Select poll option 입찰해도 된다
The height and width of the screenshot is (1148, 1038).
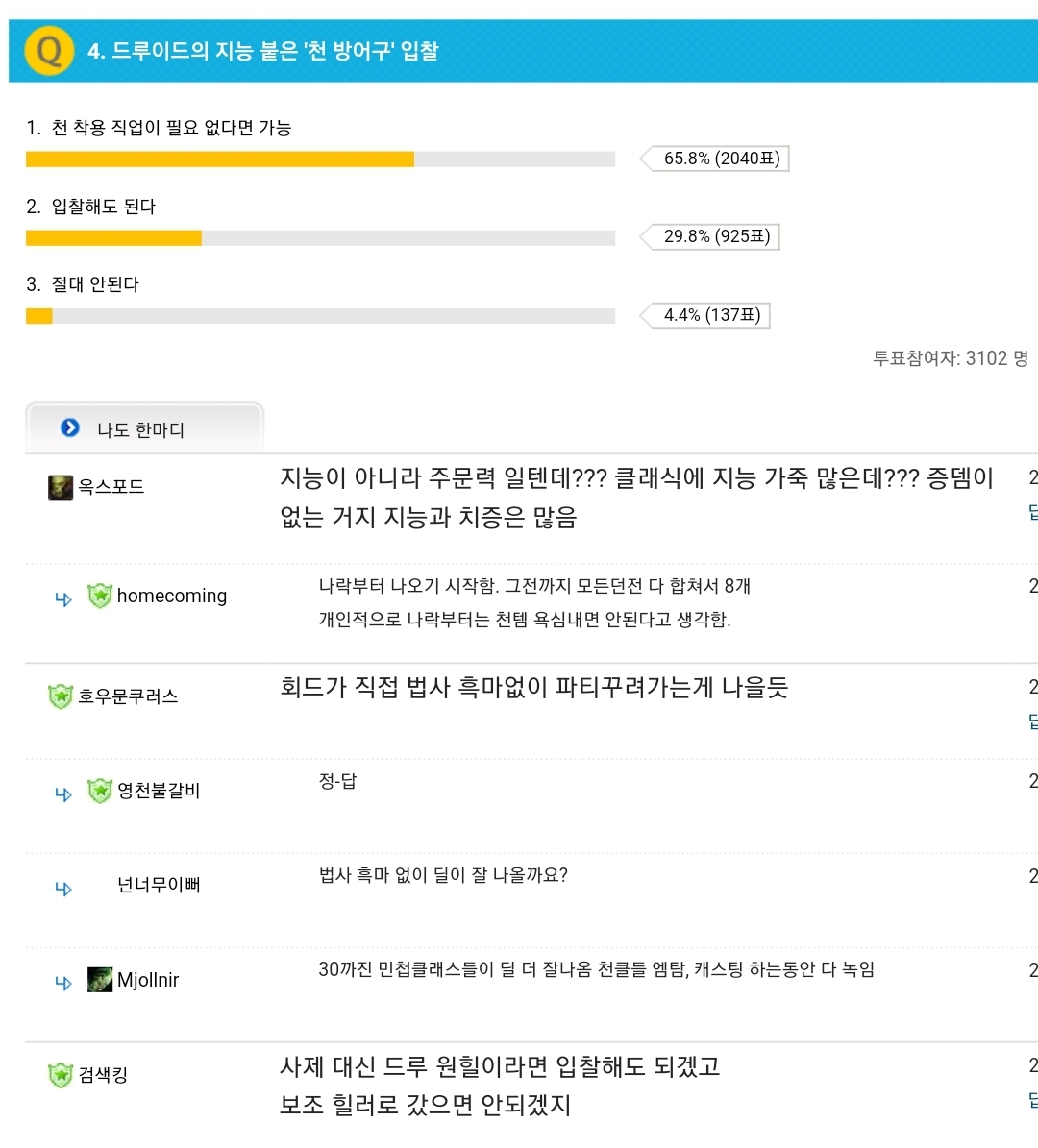click(x=103, y=207)
